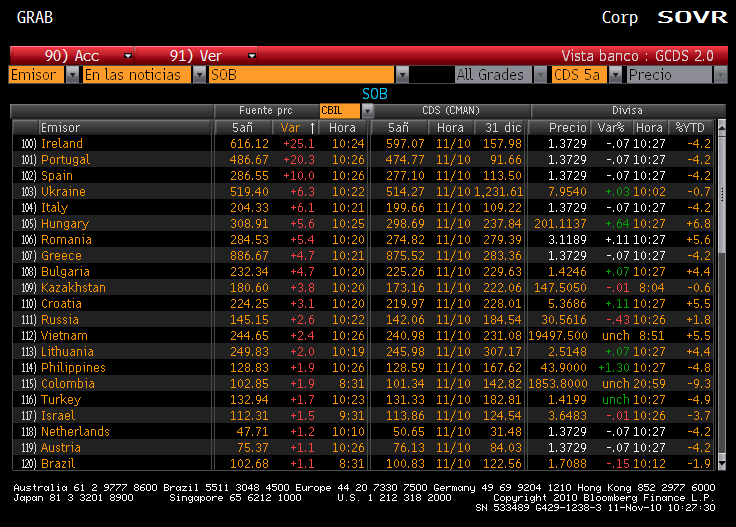Image resolution: width=736 pixels, height=527 pixels.
Task: Select the 109) Kazakhstan issuer
Action: click(73, 288)
